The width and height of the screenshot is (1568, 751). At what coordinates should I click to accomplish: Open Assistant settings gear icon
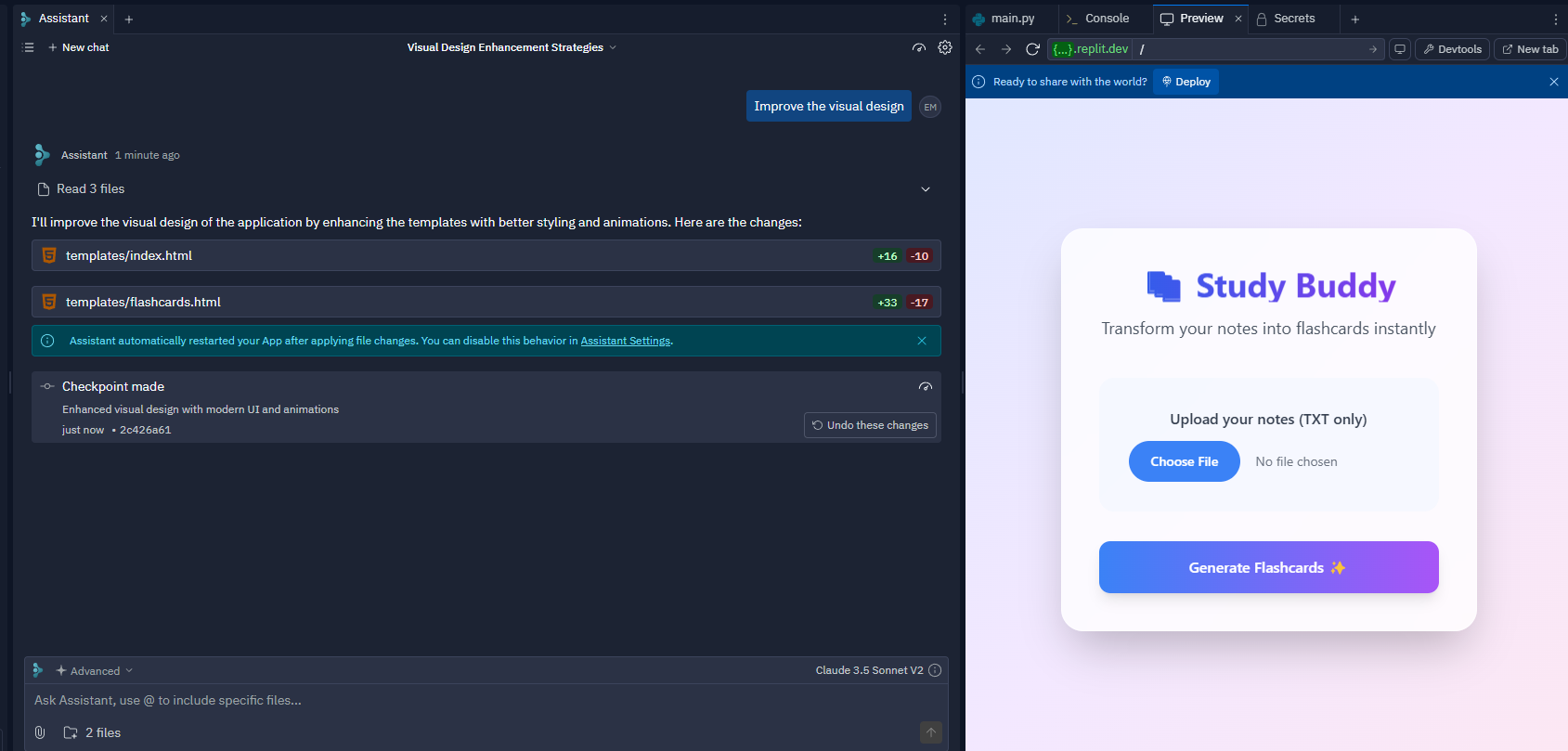pos(945,47)
